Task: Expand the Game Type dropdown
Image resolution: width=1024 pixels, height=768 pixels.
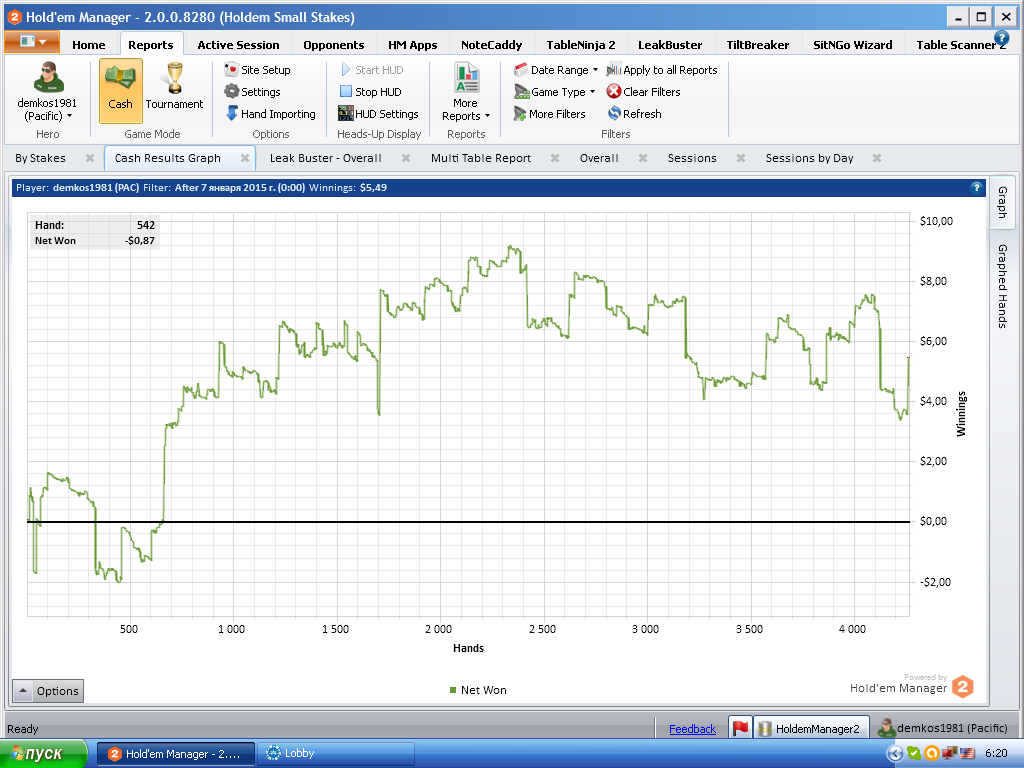Action: coord(592,92)
